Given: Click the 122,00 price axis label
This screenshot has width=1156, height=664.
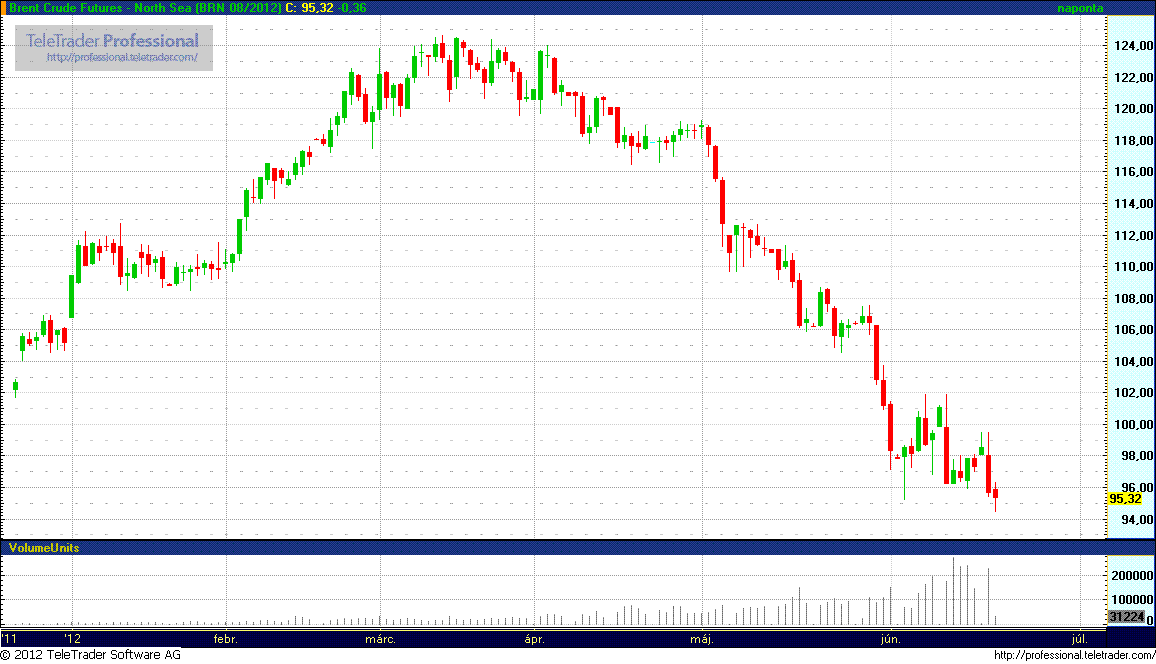Looking at the screenshot, I should [1134, 77].
